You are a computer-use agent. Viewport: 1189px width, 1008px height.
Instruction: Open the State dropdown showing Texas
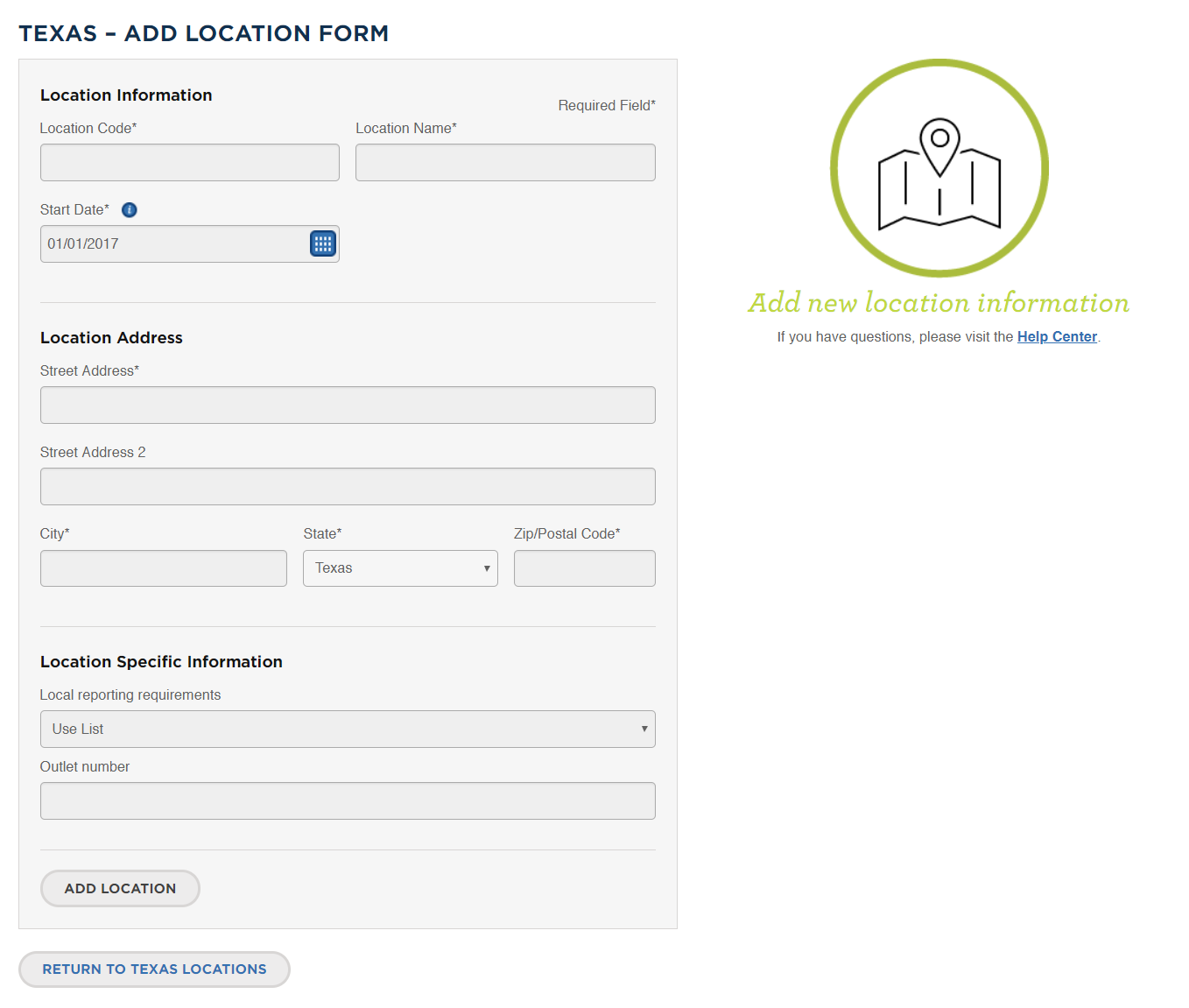400,568
